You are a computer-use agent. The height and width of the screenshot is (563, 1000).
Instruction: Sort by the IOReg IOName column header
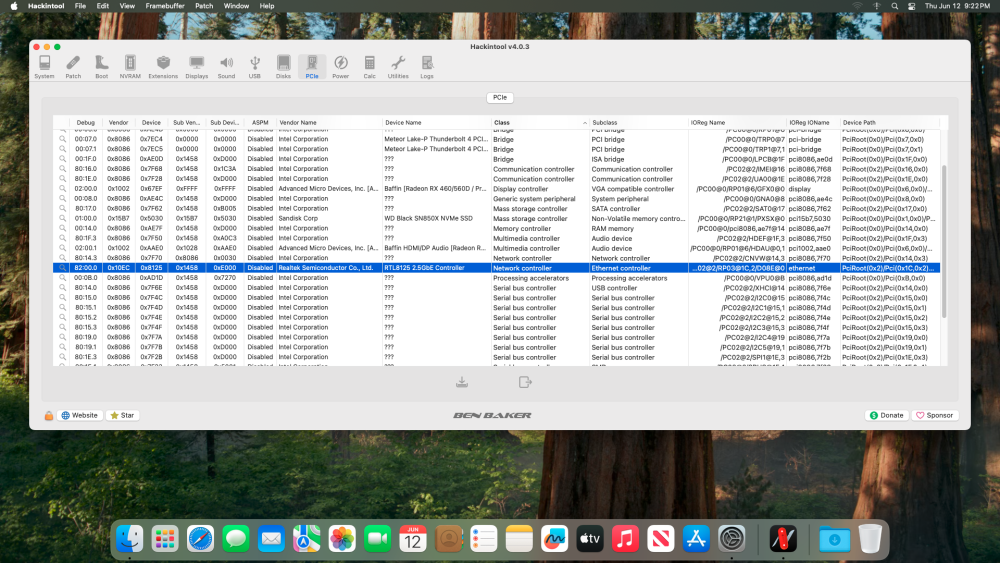[x=814, y=122]
